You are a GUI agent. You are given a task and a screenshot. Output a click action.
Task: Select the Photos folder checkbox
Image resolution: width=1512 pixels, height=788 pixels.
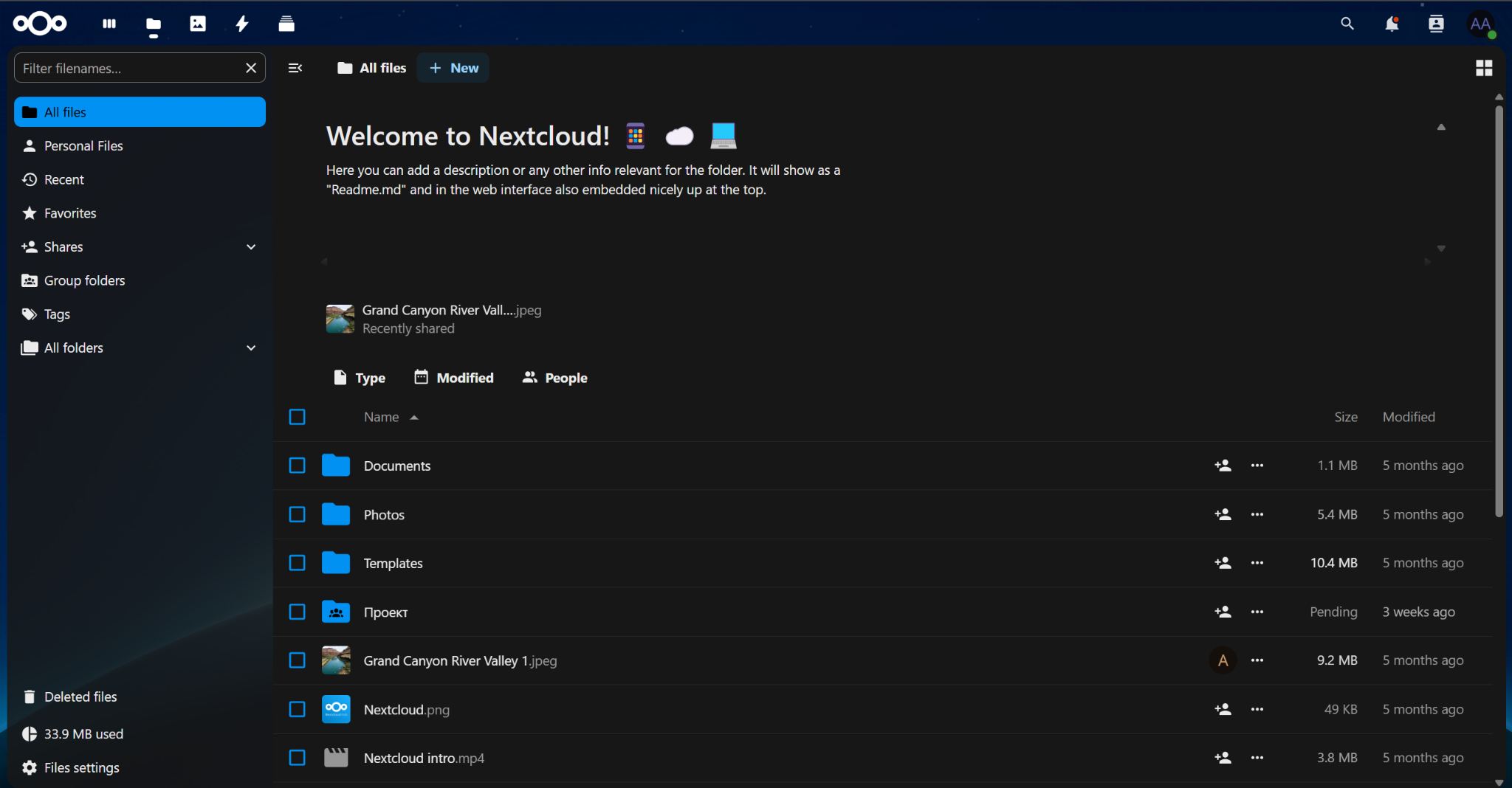pyautogui.click(x=297, y=514)
